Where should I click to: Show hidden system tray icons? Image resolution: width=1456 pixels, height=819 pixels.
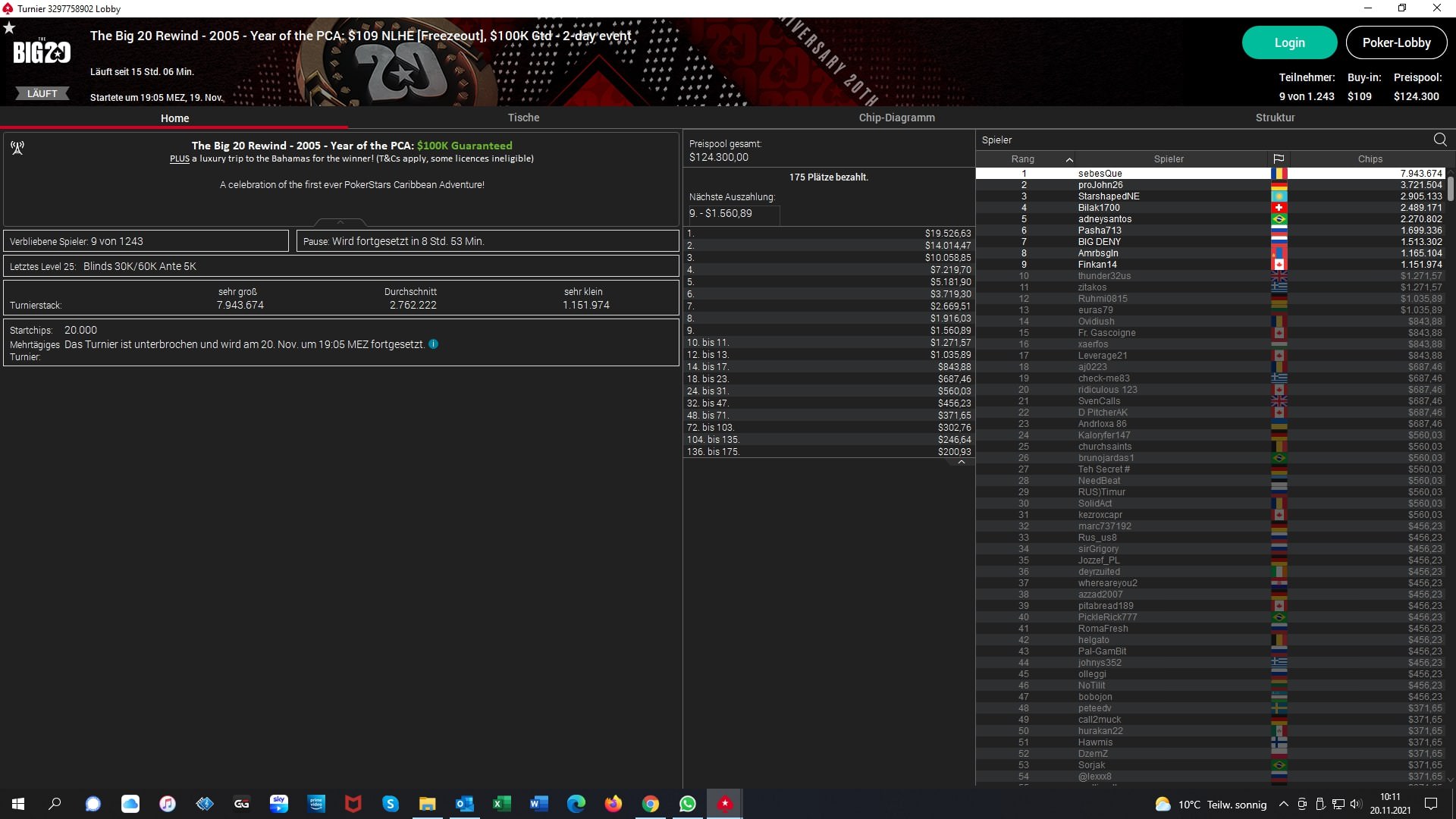tap(1283, 804)
